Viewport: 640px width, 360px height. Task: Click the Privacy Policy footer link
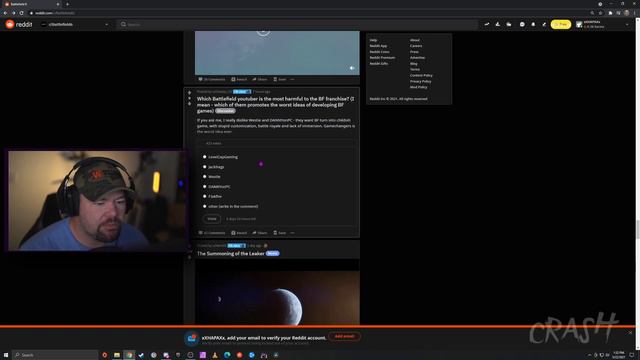pyautogui.click(x=420, y=81)
